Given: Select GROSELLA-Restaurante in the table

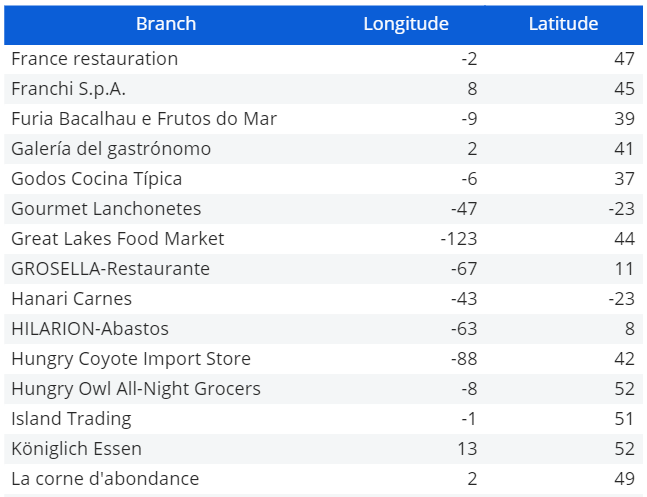Looking at the screenshot, I should (111, 269).
